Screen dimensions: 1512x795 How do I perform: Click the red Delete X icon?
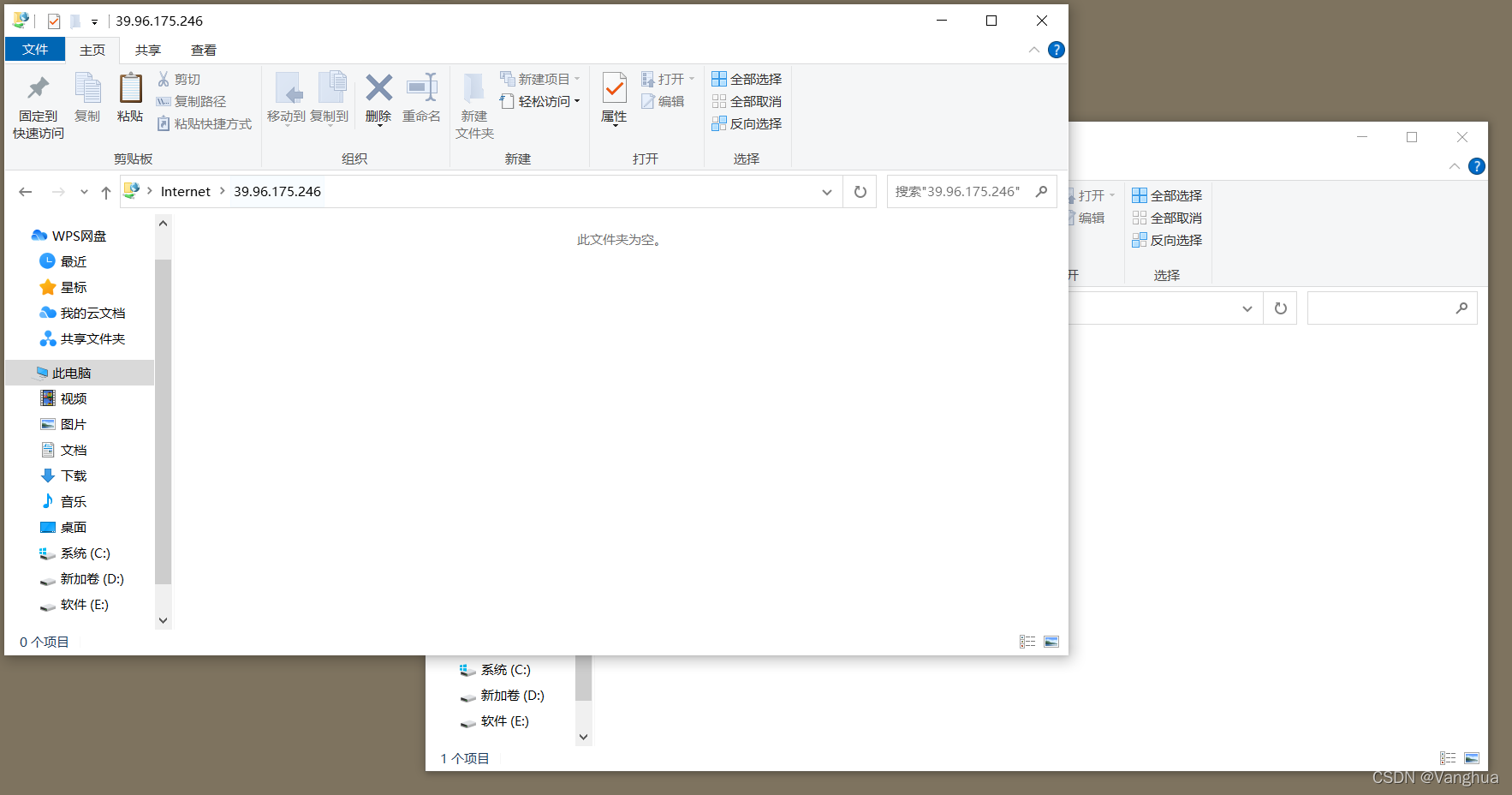(x=378, y=87)
